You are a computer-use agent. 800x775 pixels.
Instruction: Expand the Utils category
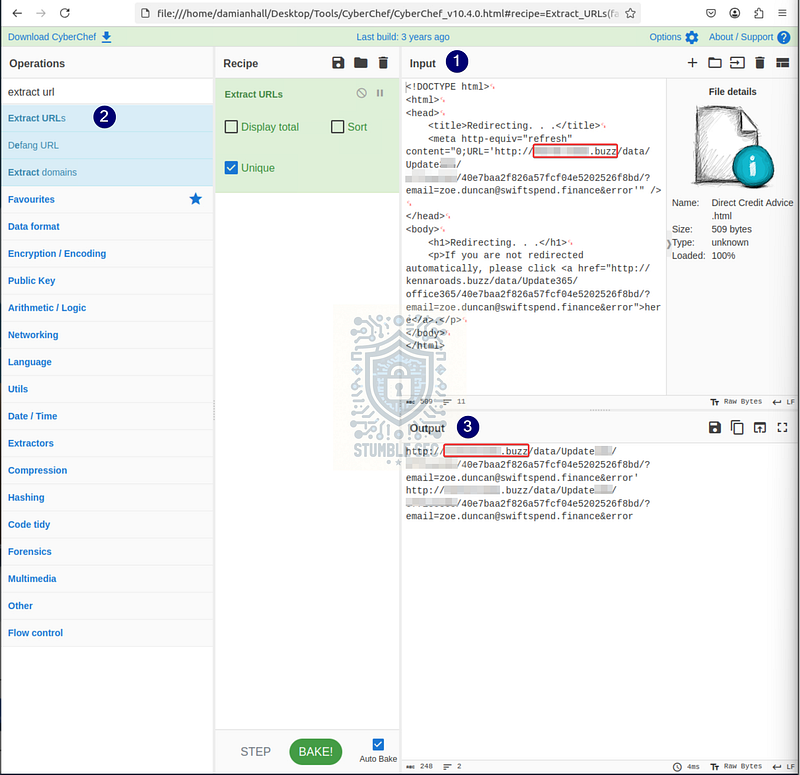pos(107,389)
